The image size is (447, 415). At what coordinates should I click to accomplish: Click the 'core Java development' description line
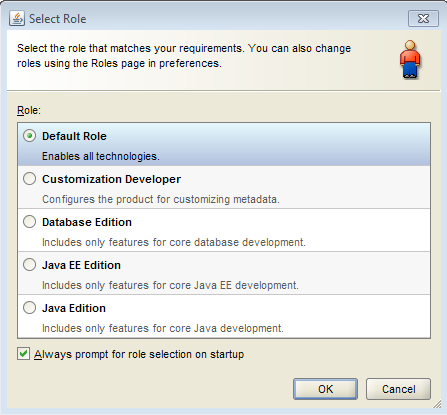click(163, 328)
